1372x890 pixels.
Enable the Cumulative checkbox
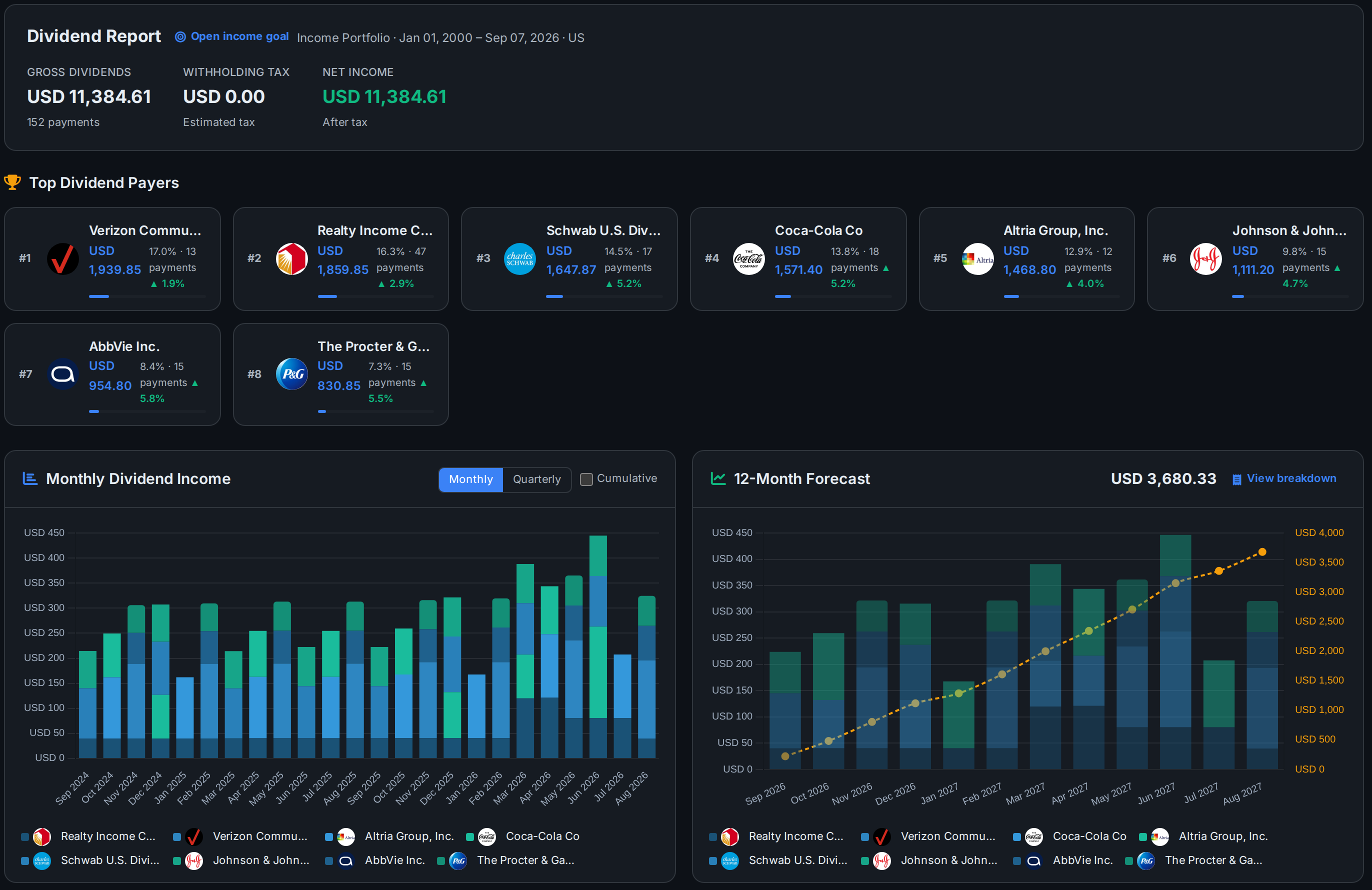pyautogui.click(x=585, y=479)
